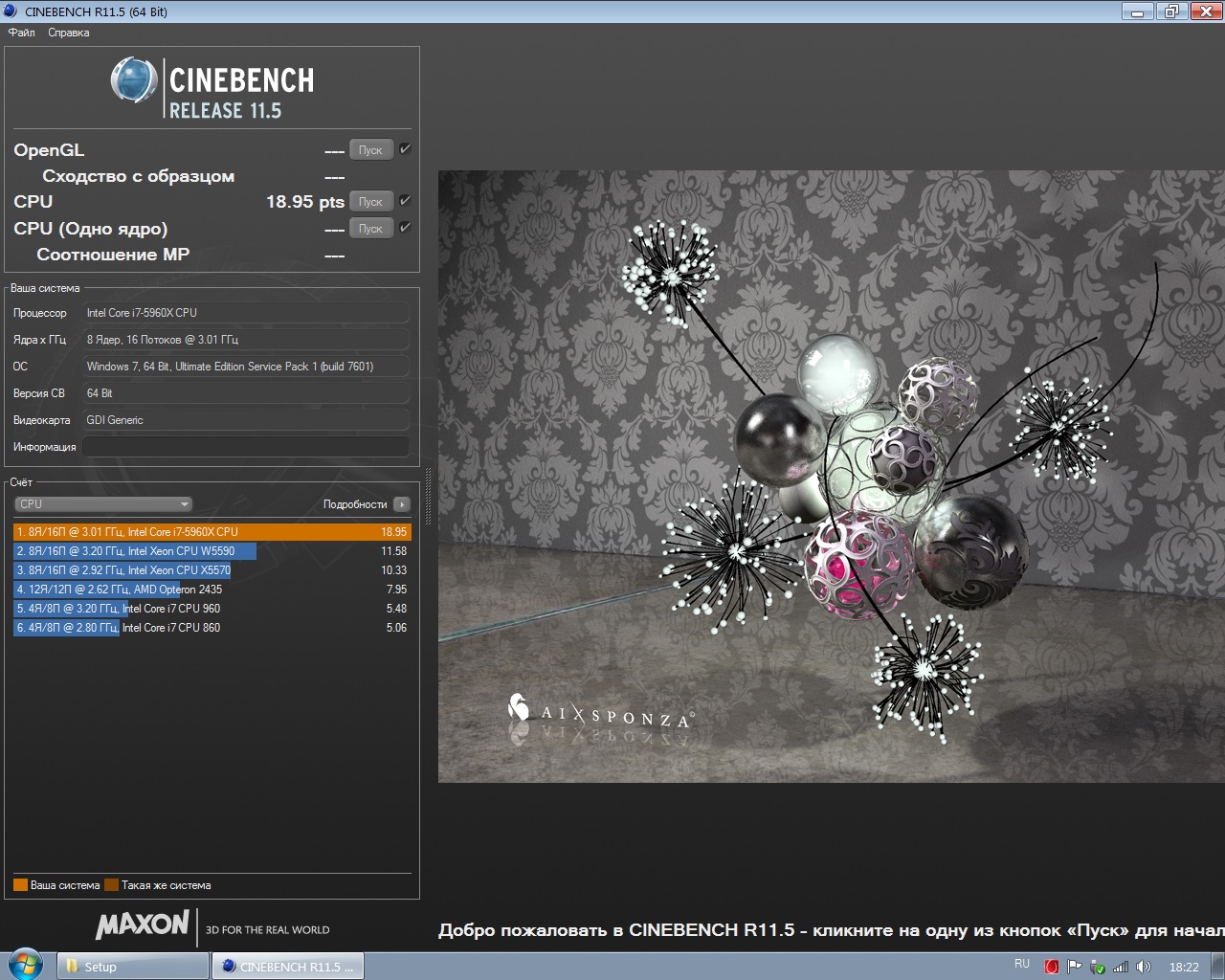
Task: Click into the Информация text field
Action: coord(246,447)
